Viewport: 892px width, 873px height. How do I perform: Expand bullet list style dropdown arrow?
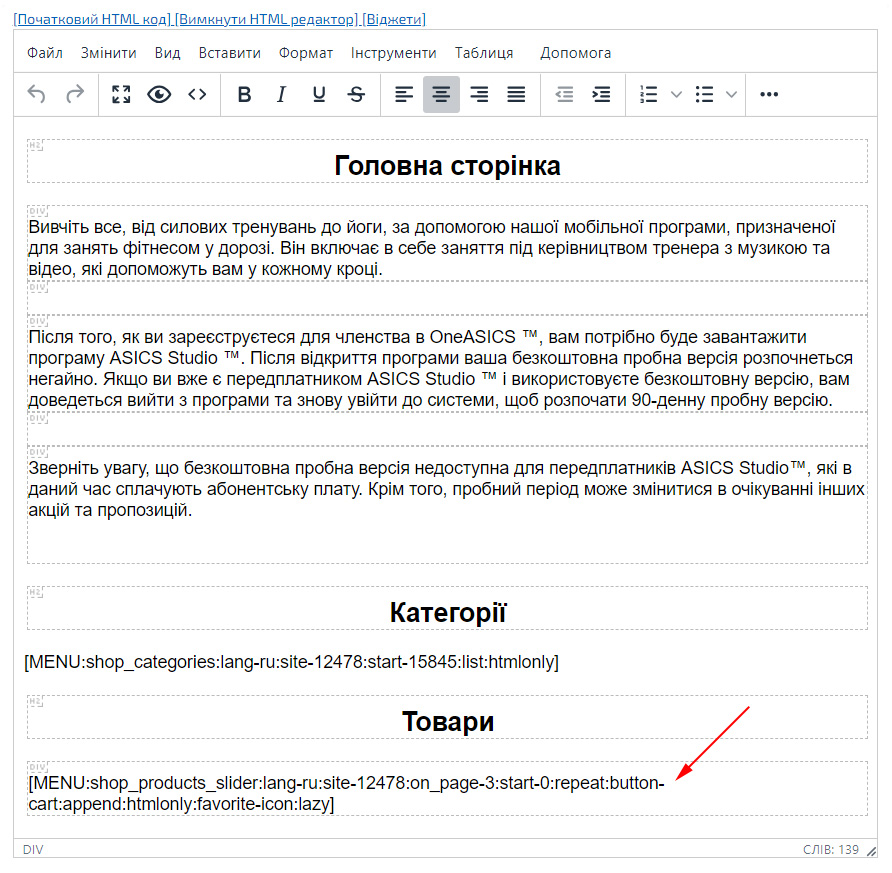point(731,94)
